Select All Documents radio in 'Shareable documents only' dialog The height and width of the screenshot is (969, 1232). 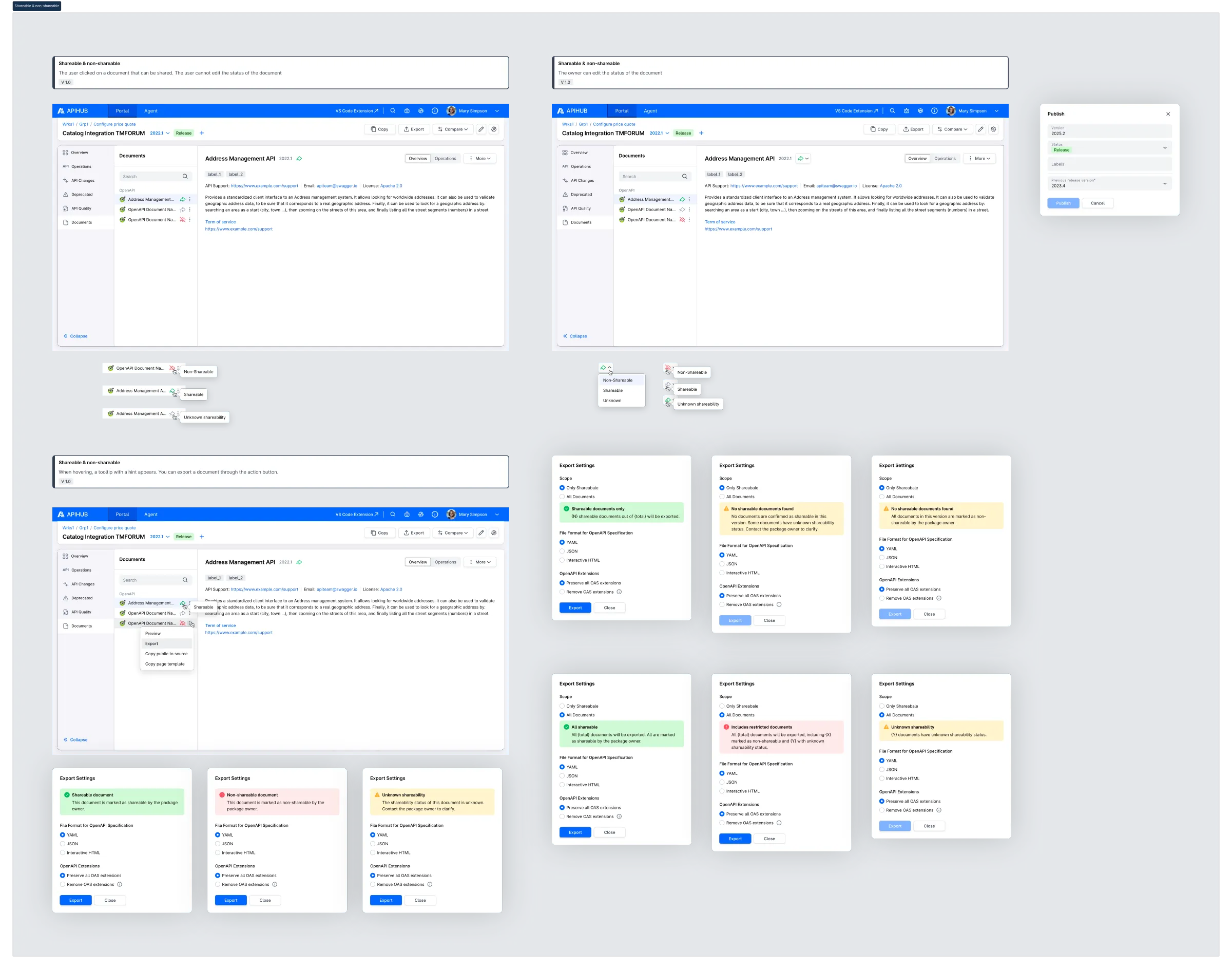pos(562,497)
